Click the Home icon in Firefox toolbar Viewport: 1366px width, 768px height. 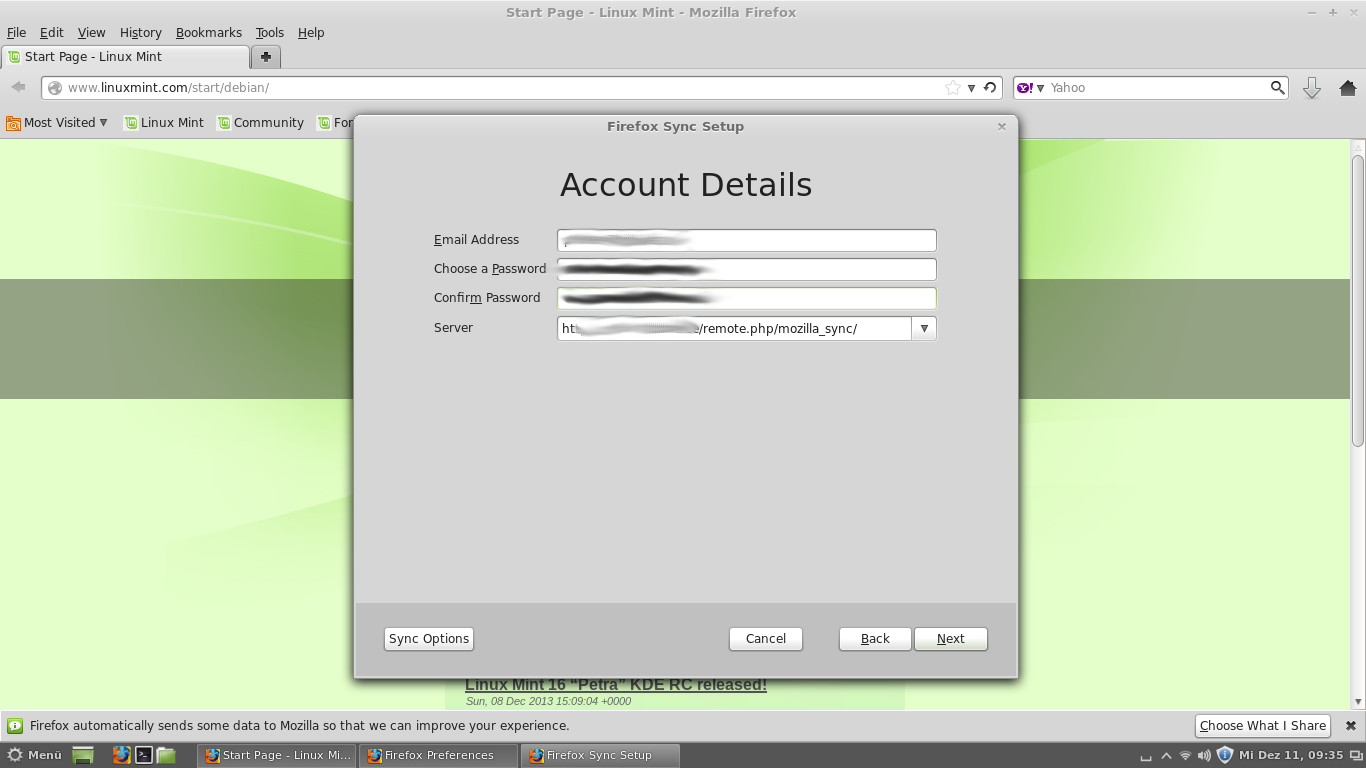coord(1346,88)
